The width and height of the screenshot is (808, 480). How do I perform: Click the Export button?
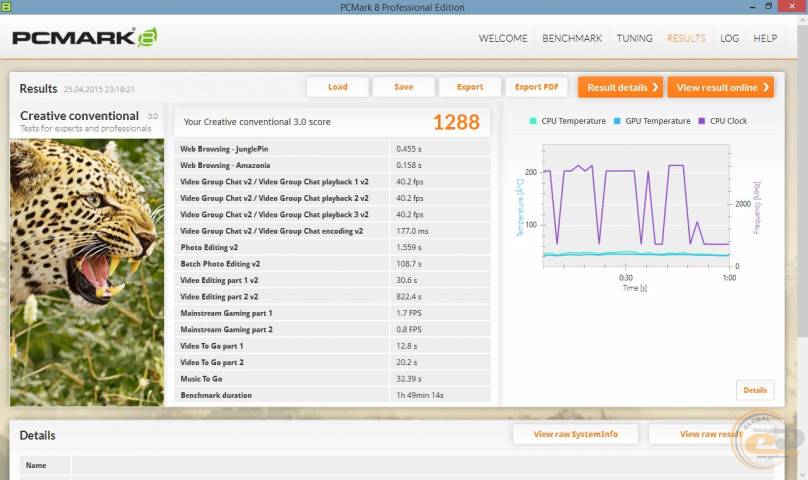click(470, 87)
